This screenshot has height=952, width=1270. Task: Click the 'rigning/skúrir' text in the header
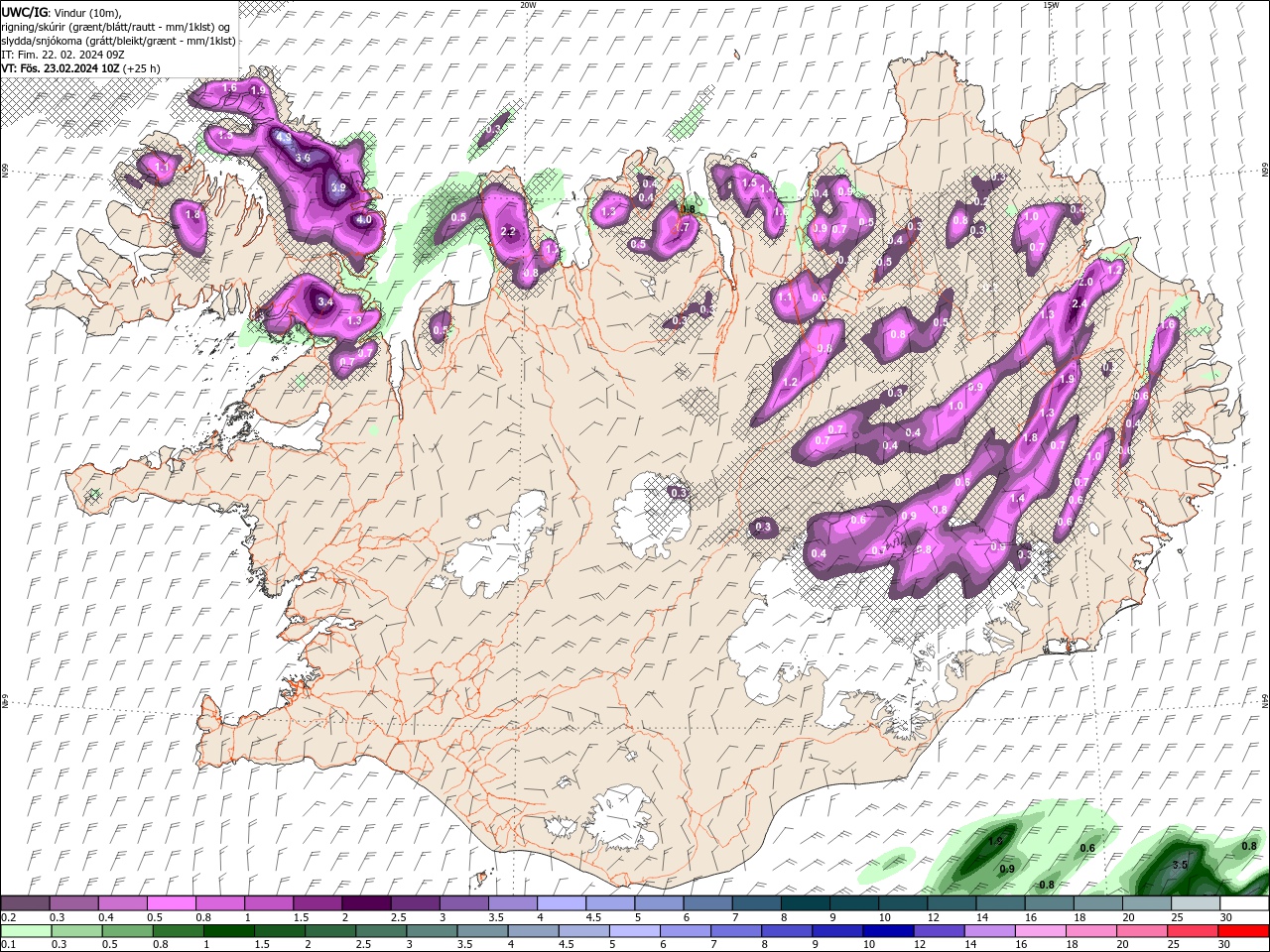coord(34,27)
